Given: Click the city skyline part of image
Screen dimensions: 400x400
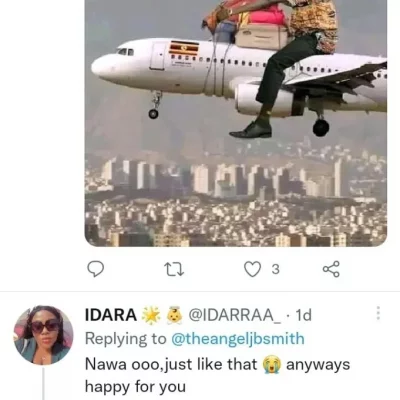Looking at the screenshot, I should tap(236, 200).
